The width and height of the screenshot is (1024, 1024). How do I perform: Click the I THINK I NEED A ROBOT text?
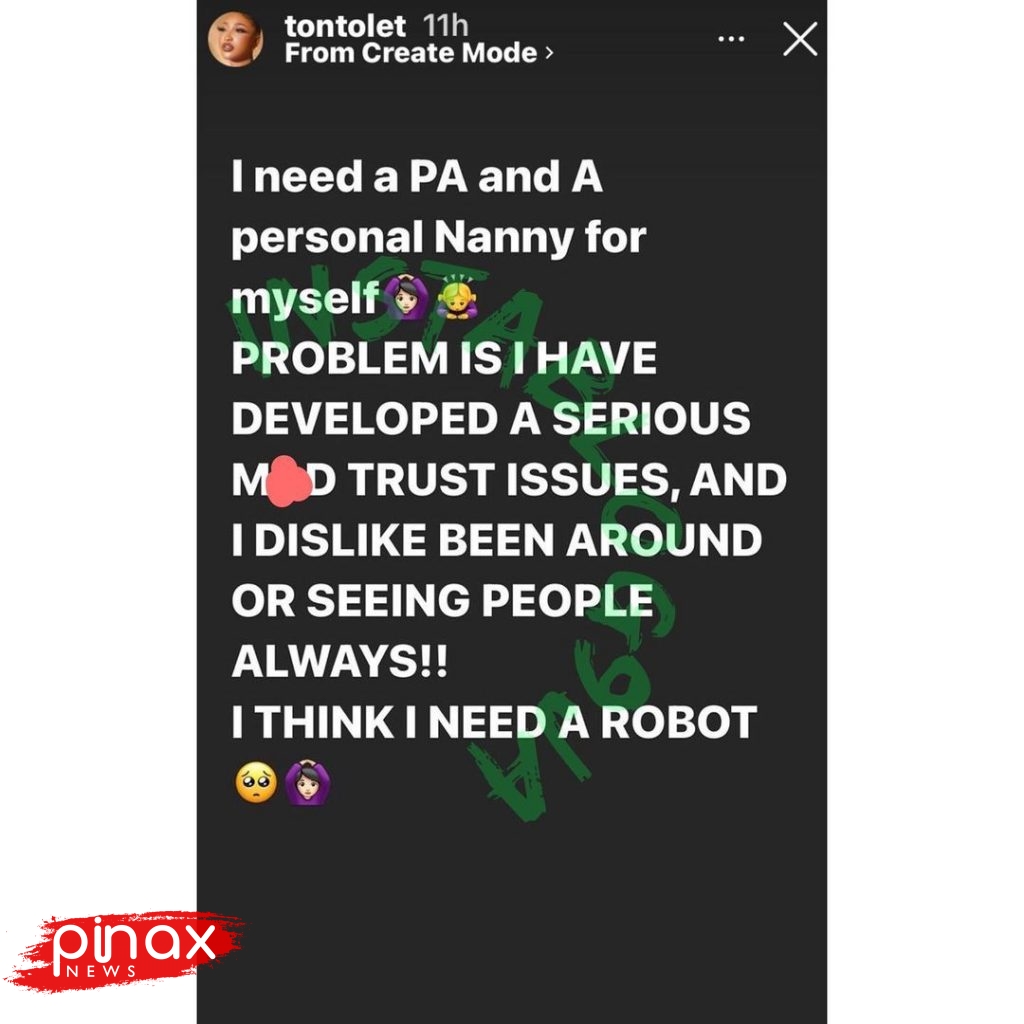(x=494, y=722)
